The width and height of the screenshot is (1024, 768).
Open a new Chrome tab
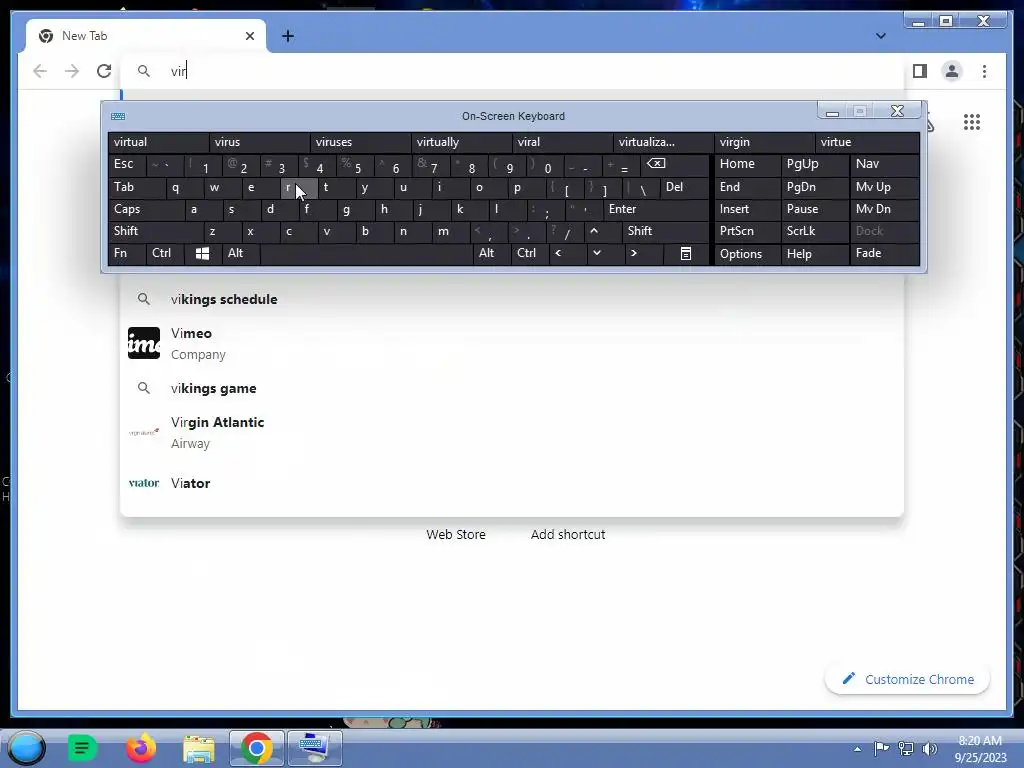[288, 36]
